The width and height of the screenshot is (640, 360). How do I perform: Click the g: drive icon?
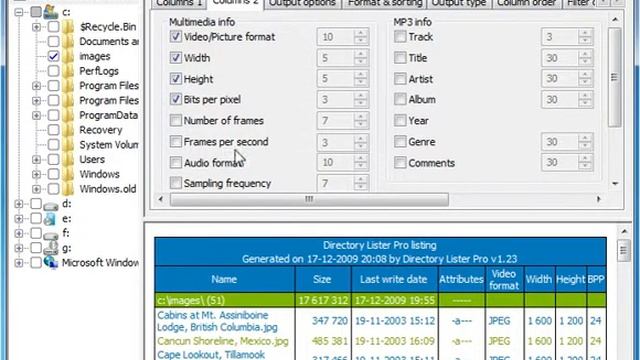(x=51, y=248)
